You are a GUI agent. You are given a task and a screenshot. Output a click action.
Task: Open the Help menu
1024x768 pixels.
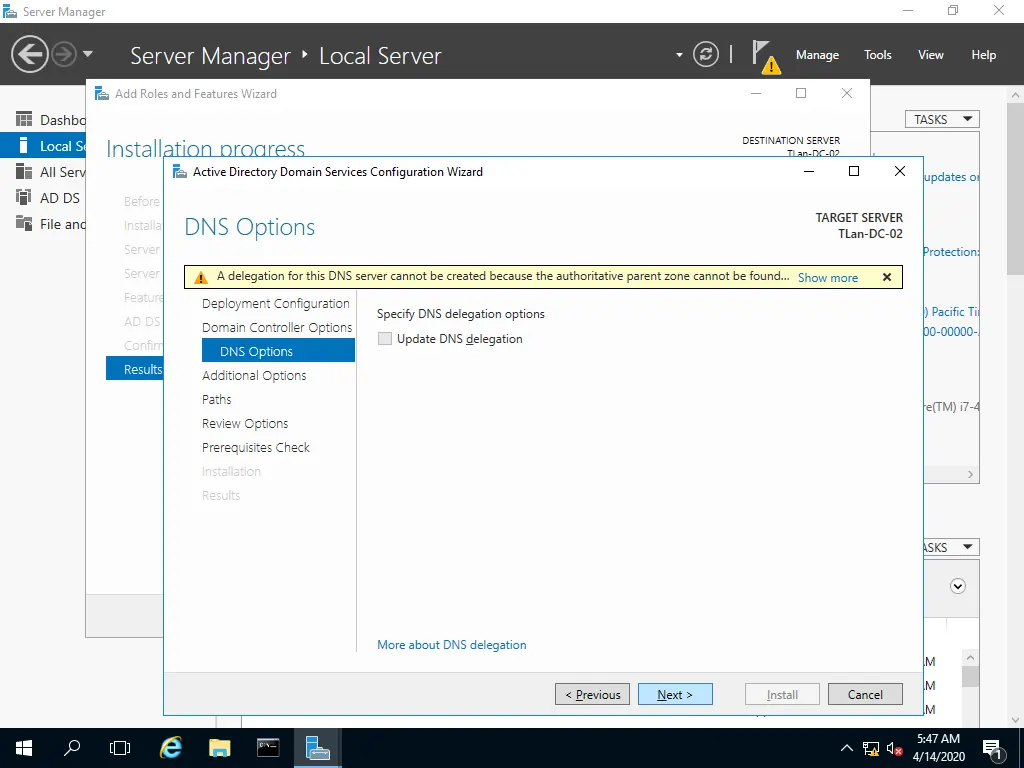[x=983, y=55]
